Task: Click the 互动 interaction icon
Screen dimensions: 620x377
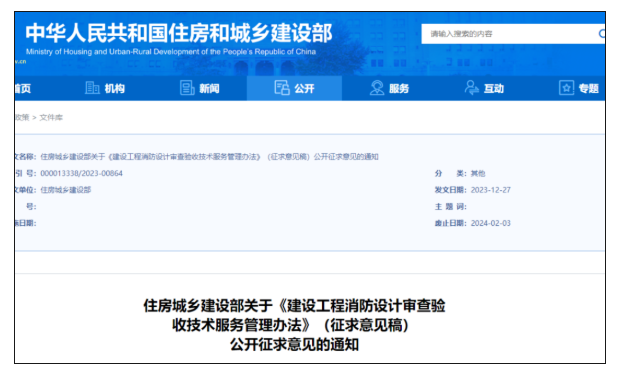Action: [471, 88]
